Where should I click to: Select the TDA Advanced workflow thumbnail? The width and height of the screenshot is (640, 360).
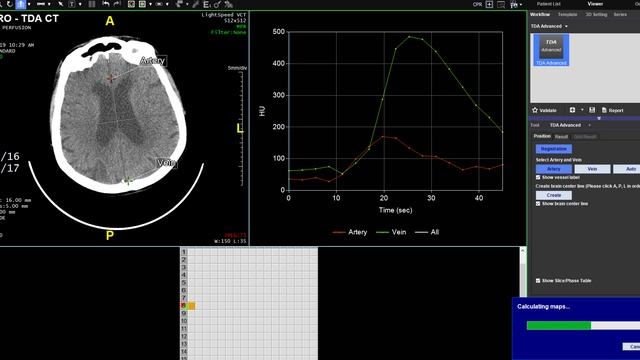551,50
